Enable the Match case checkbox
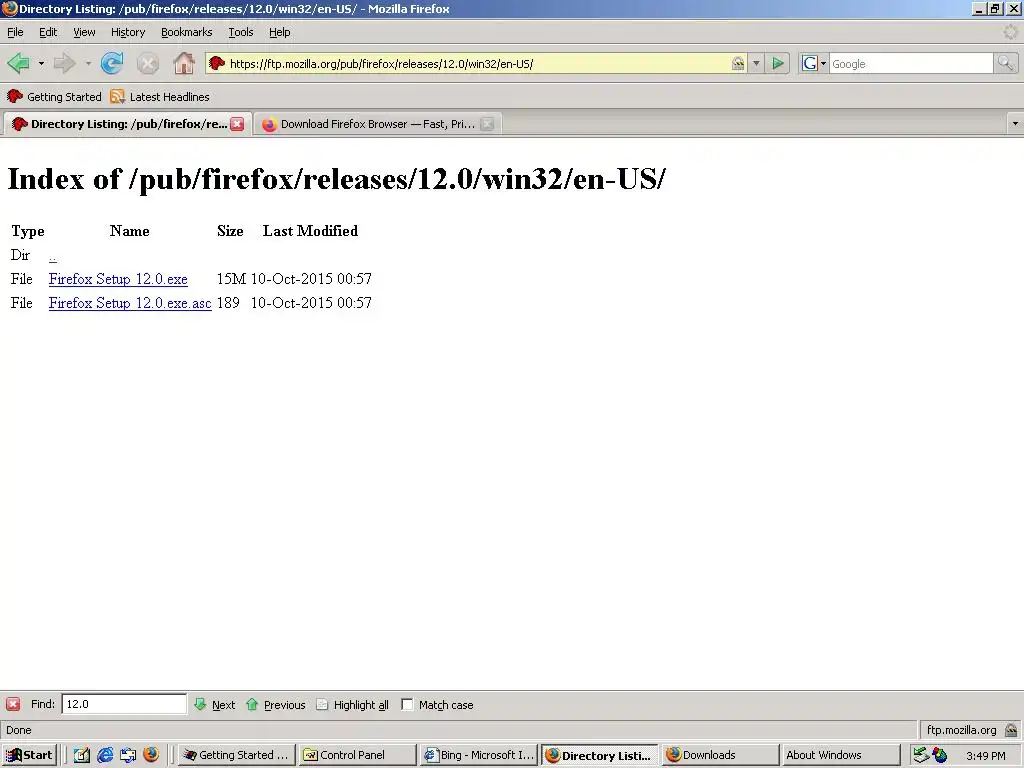This screenshot has height=768, width=1024. (408, 704)
